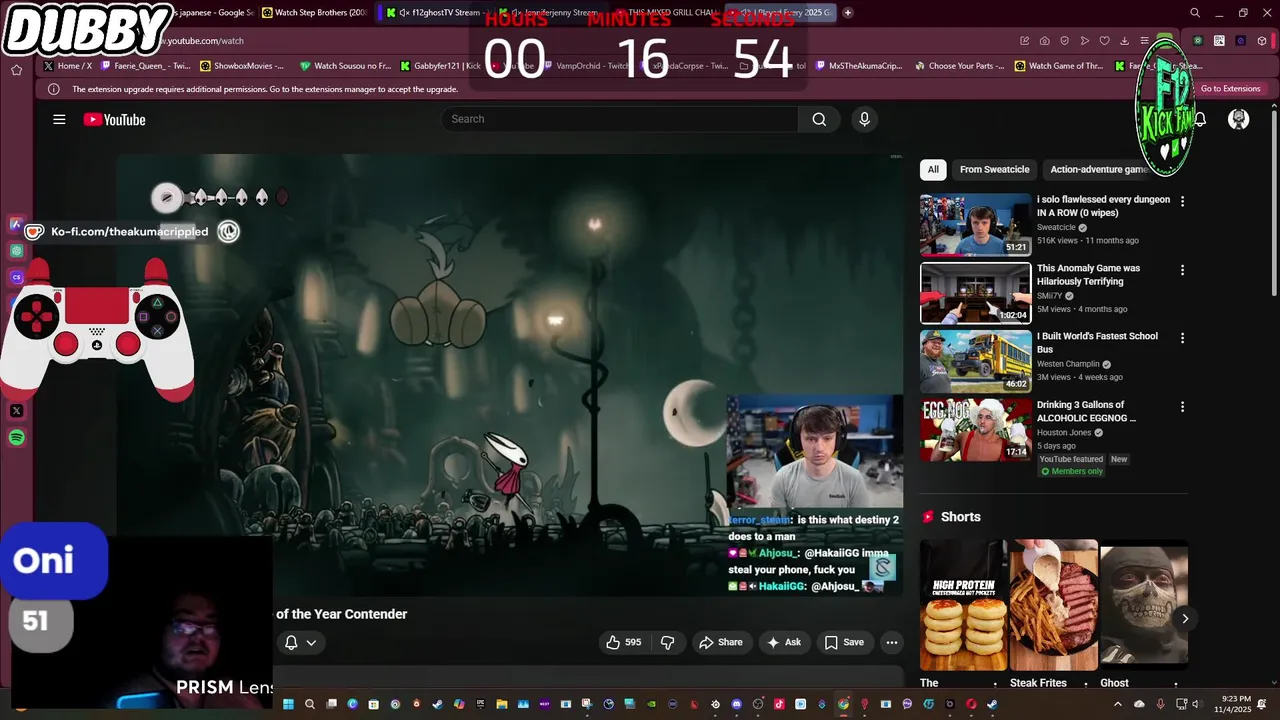
Task: Open the QR code extension icon
Action: tap(1219, 41)
